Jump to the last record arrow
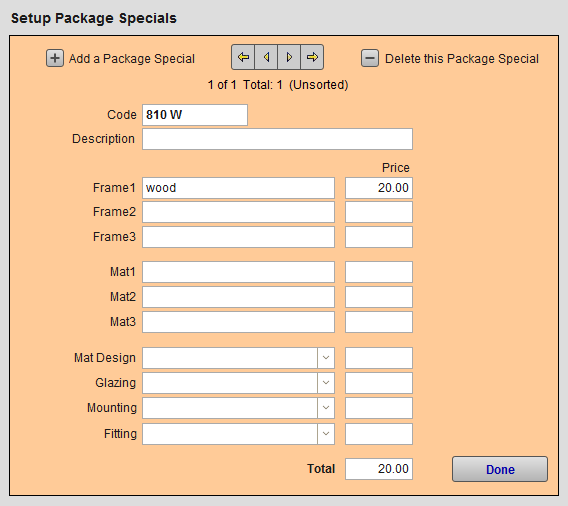 [312, 57]
